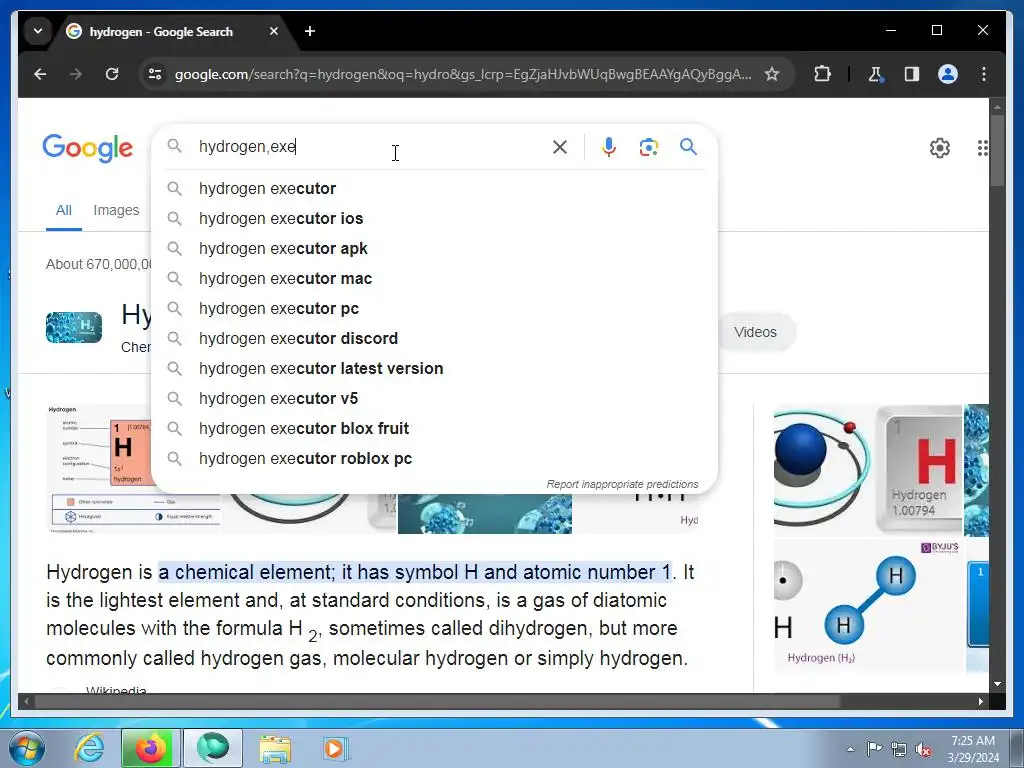
Task: Choose hydrogen executor v5 suggestion
Action: pos(434,399)
